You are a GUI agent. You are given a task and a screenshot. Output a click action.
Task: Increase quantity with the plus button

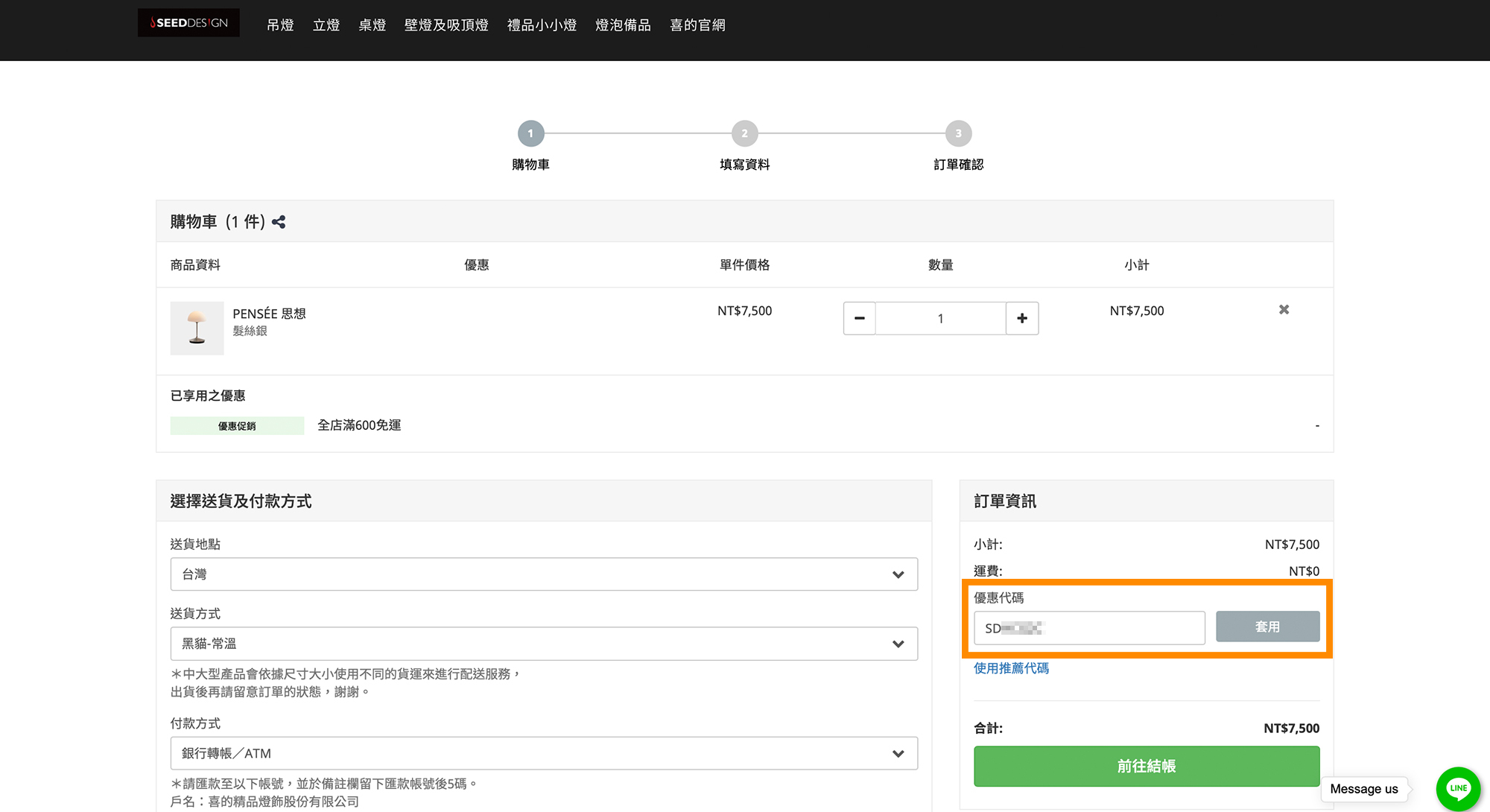click(x=1022, y=318)
